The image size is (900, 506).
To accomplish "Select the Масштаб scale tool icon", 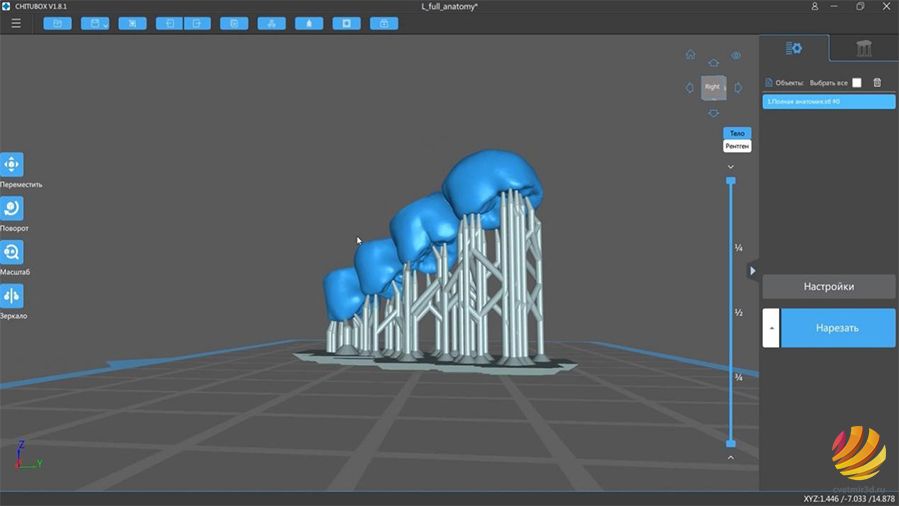I will point(11,252).
